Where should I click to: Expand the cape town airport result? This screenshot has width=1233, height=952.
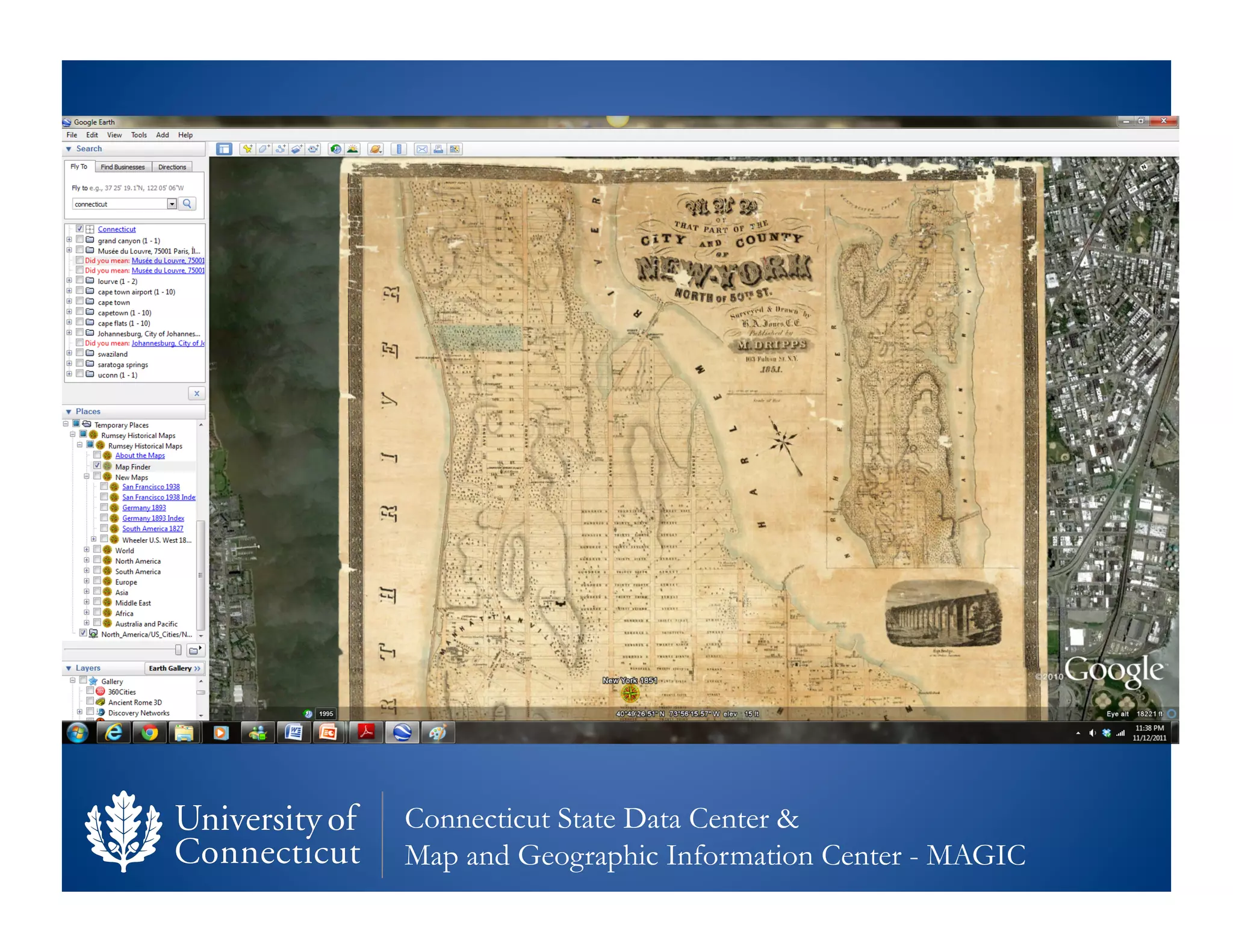69,291
